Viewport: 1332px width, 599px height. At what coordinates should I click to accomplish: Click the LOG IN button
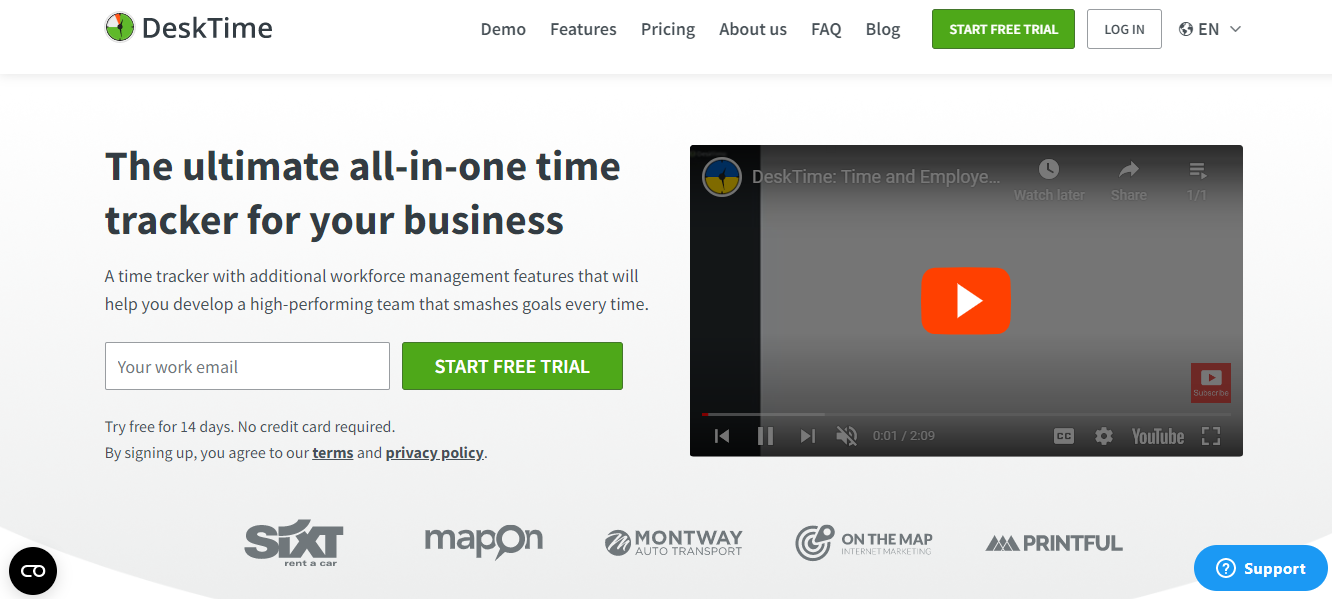pos(1124,29)
